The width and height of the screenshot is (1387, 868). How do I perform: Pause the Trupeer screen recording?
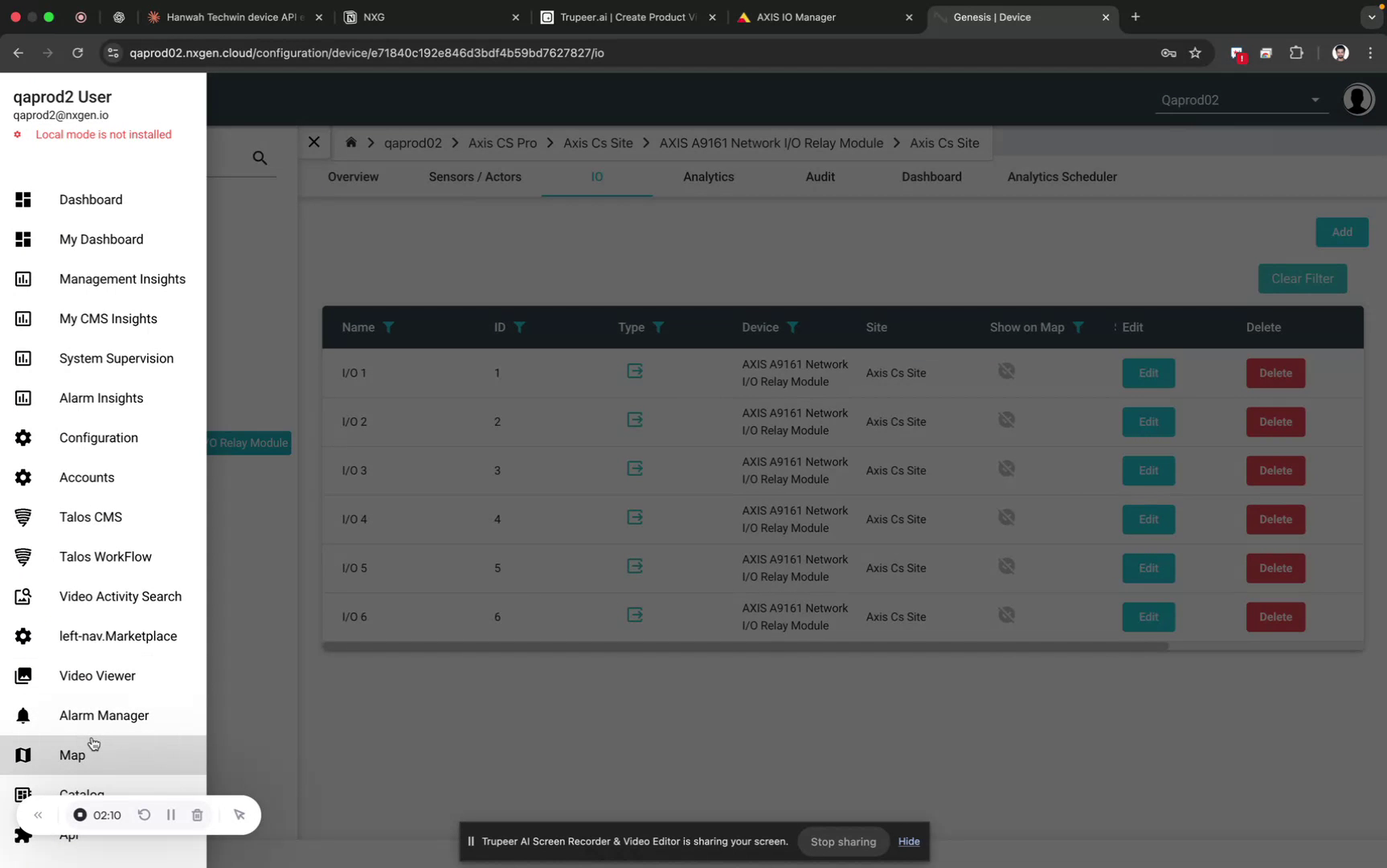170,814
